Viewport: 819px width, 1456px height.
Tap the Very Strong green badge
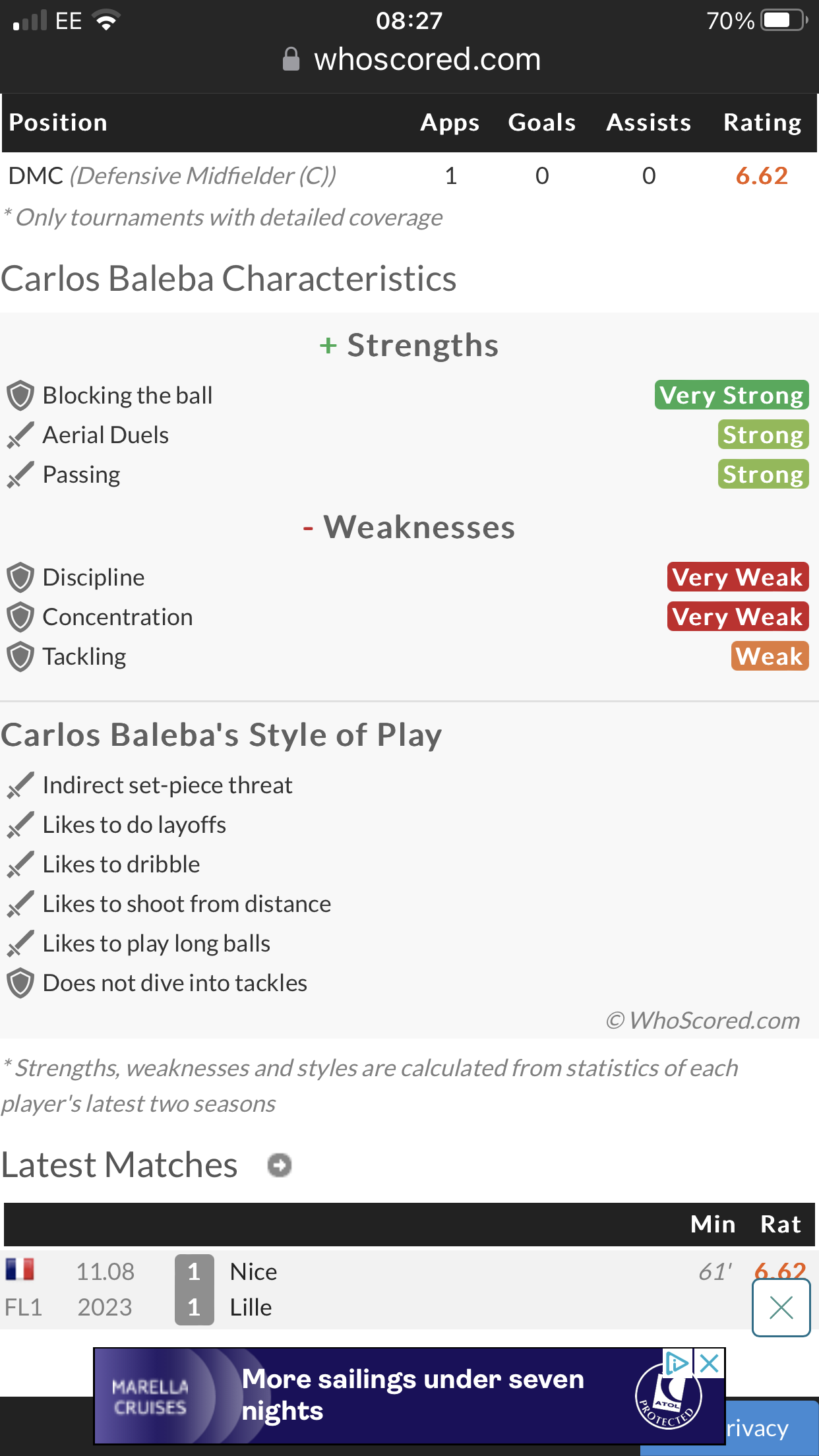click(x=731, y=395)
